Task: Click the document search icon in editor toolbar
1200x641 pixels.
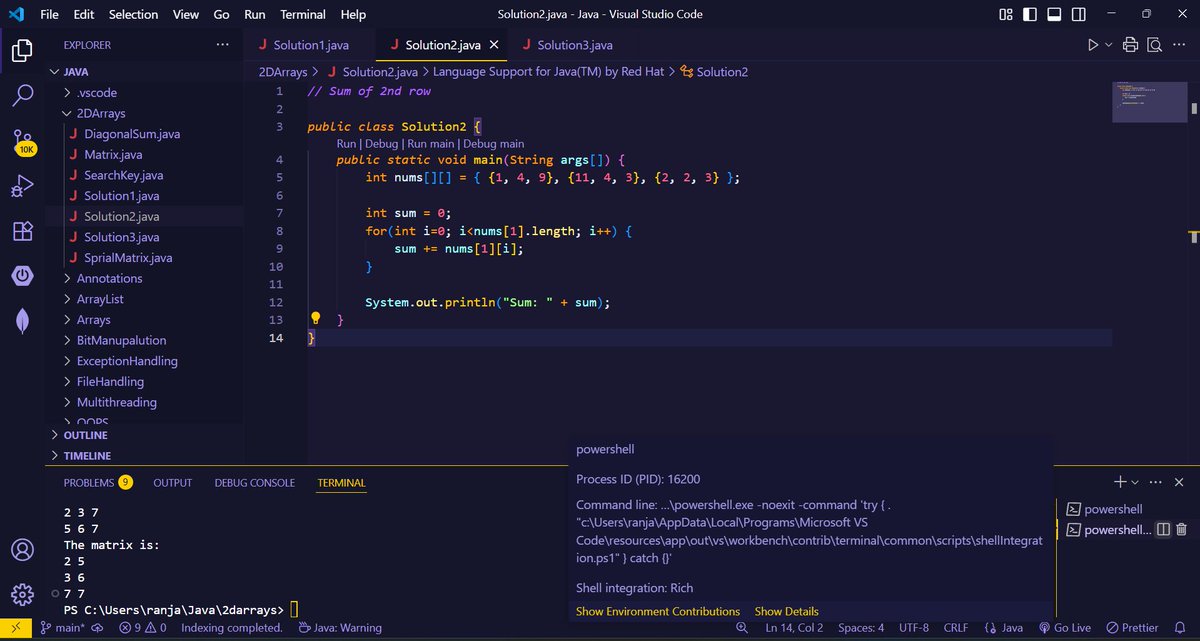Action: (x=1154, y=45)
